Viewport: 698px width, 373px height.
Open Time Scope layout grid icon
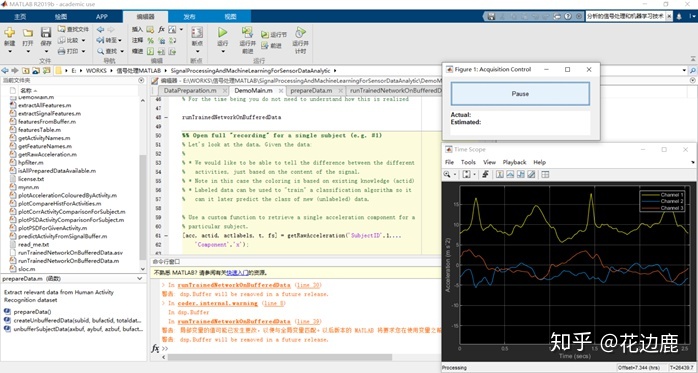[x=545, y=174]
